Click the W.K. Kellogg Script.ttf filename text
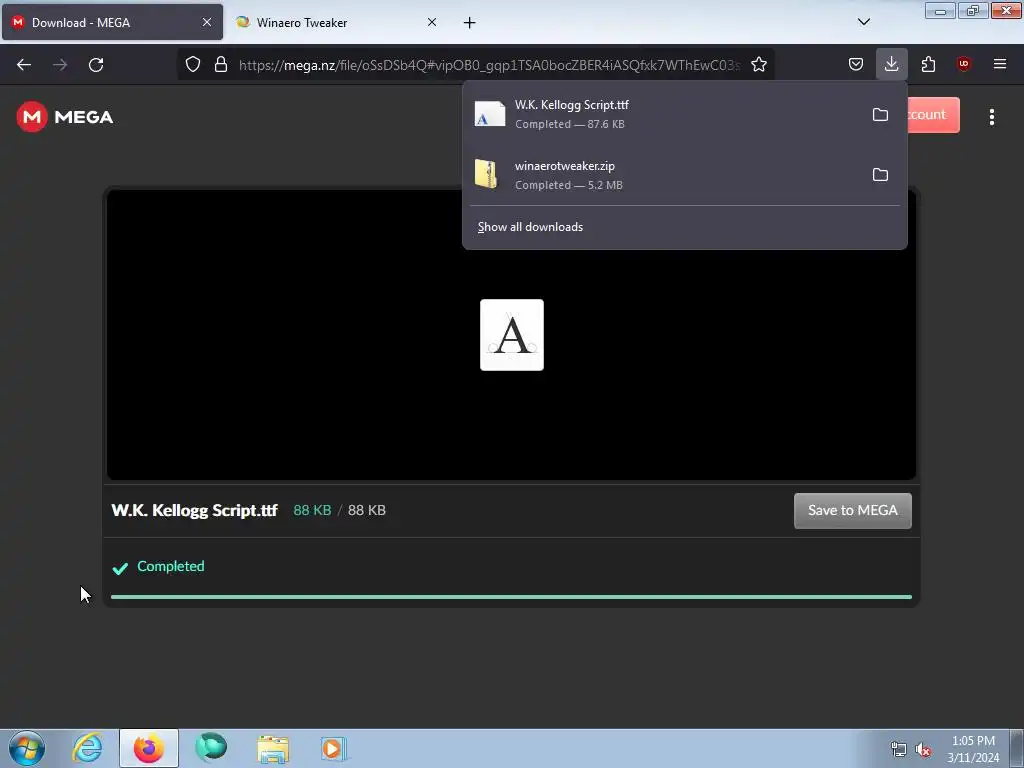 click(x=195, y=510)
